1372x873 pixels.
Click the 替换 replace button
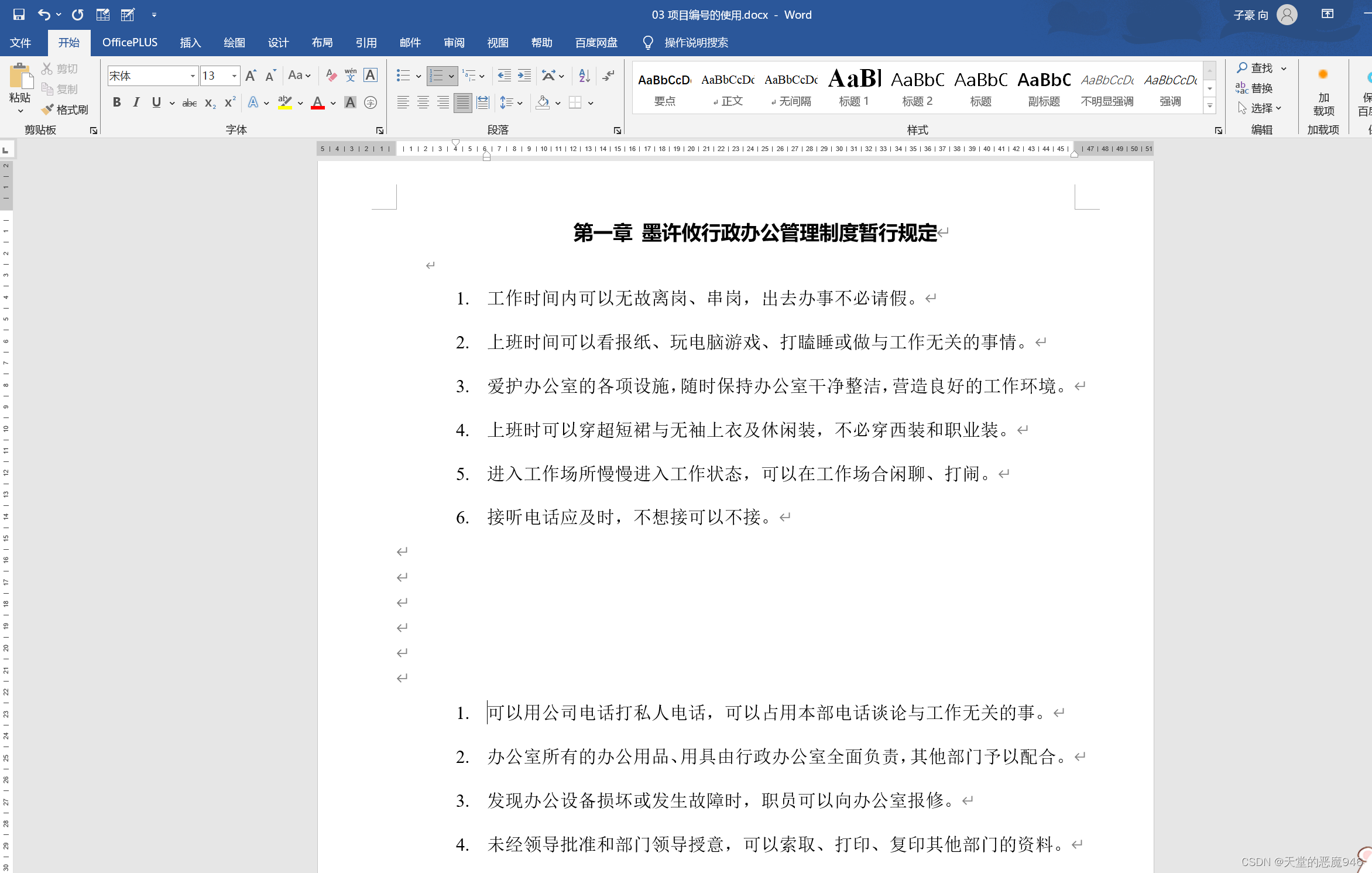[1254, 88]
